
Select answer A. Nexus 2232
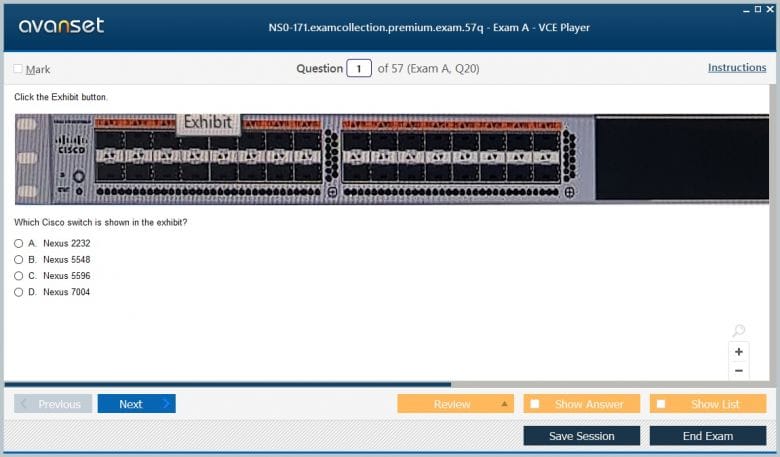click(x=19, y=243)
